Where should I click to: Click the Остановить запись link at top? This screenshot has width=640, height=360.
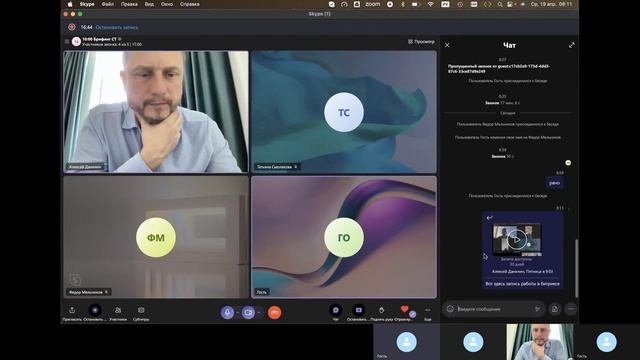(x=117, y=27)
